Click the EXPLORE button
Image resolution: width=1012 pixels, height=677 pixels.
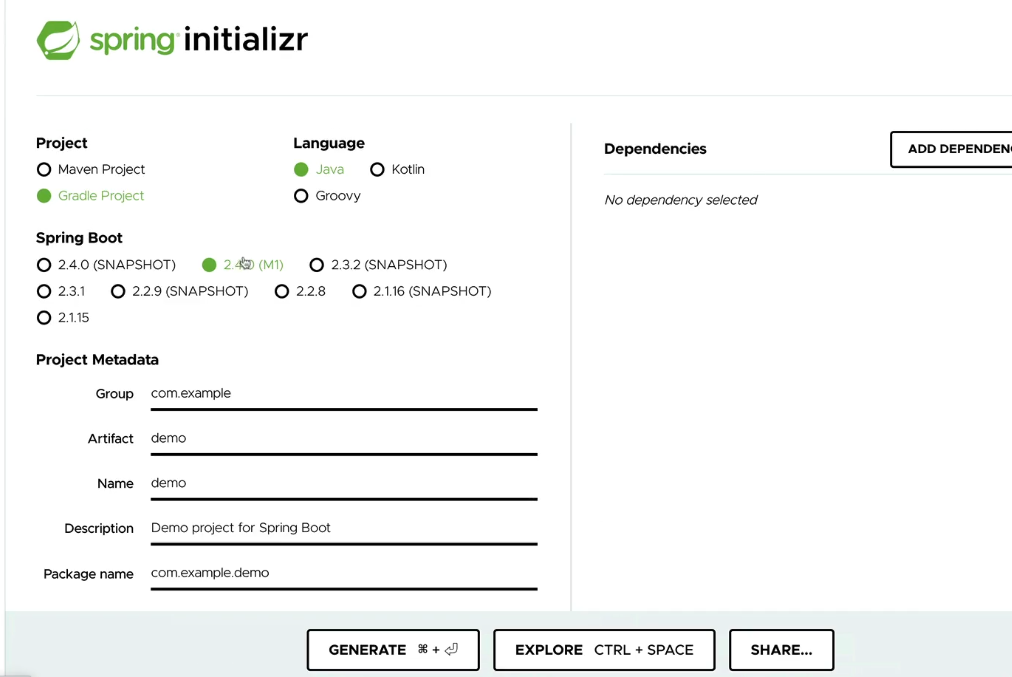tap(604, 650)
